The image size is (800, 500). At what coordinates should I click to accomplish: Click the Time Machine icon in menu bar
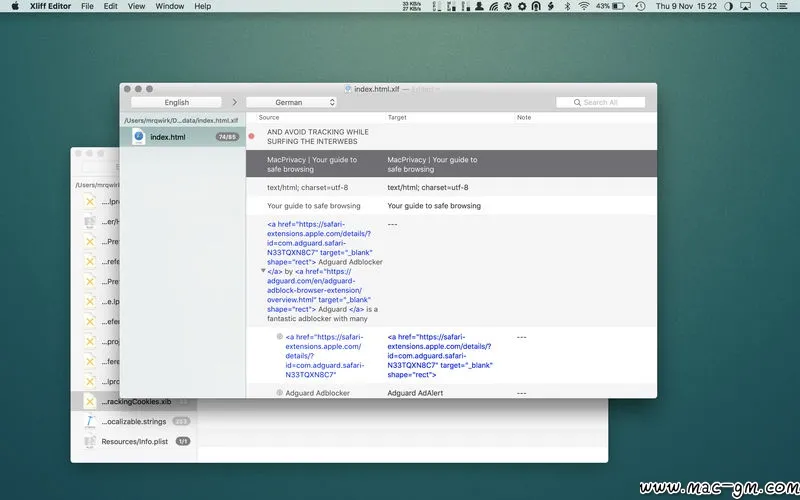tap(640, 6)
